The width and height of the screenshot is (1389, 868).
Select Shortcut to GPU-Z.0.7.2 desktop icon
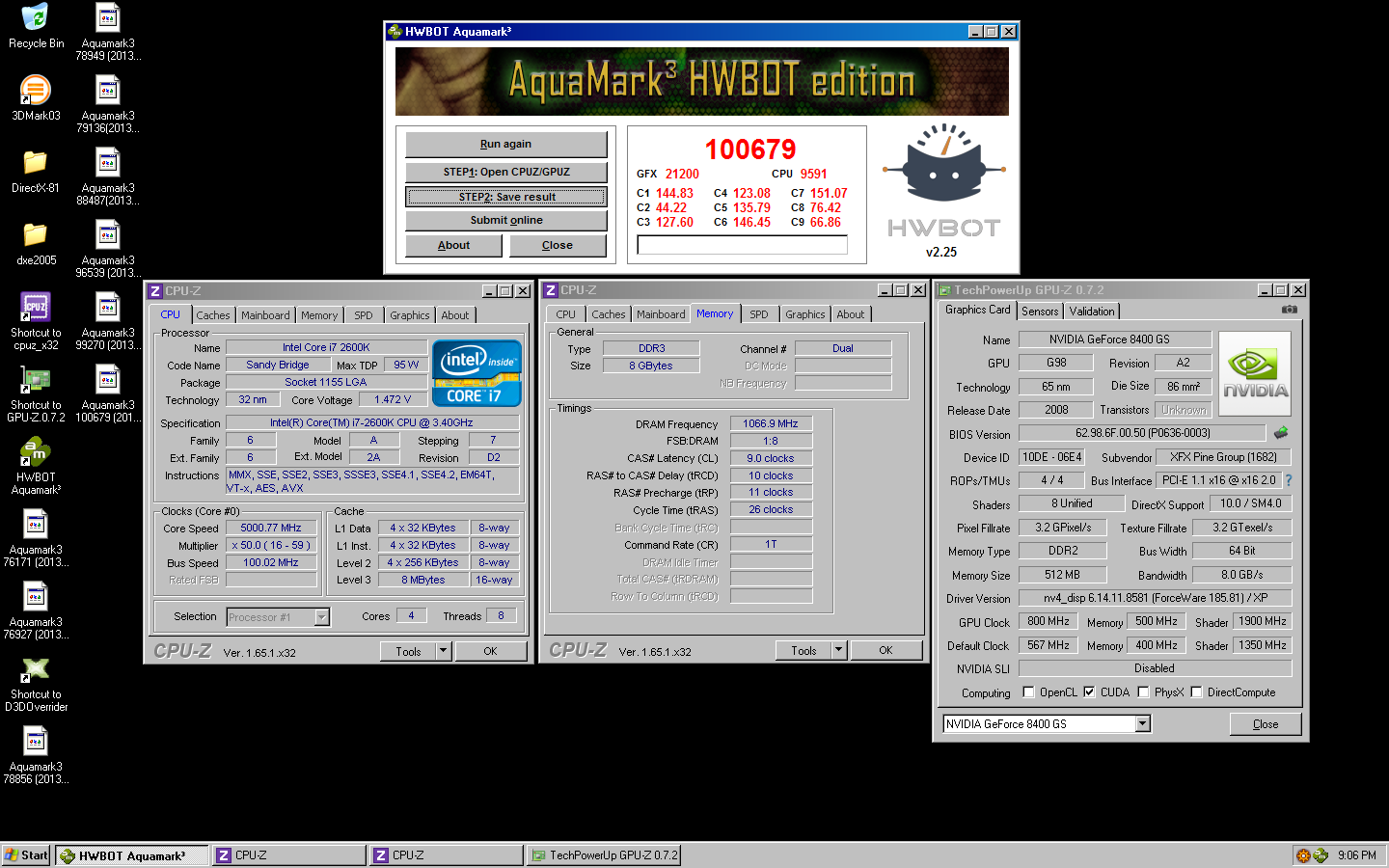pyautogui.click(x=36, y=394)
